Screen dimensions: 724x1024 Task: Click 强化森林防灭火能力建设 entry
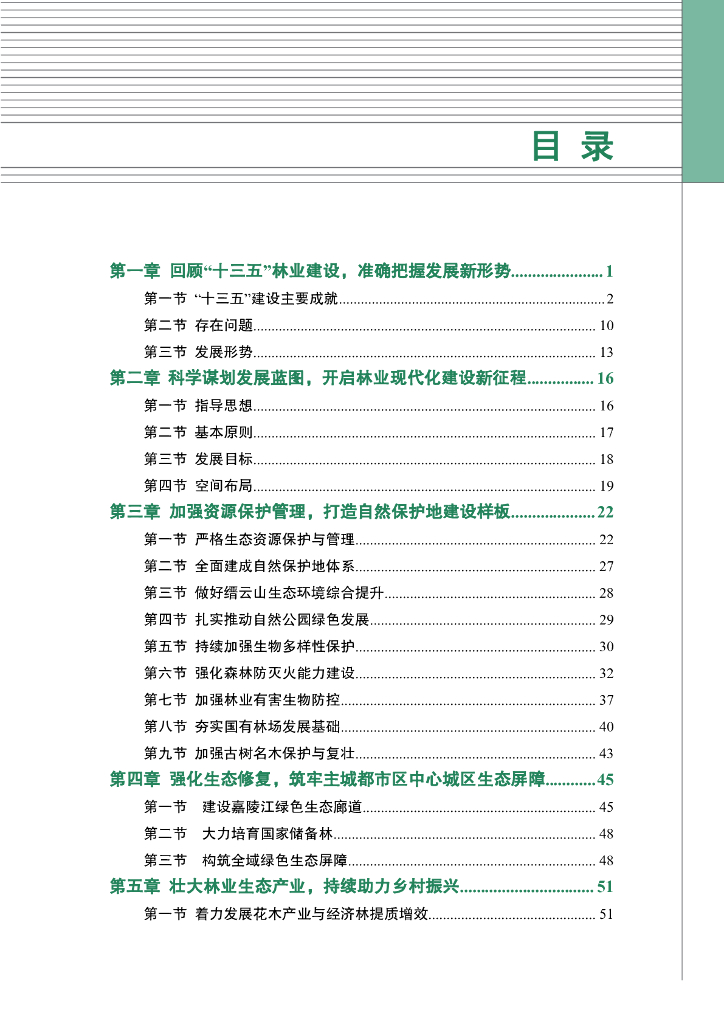(379, 673)
